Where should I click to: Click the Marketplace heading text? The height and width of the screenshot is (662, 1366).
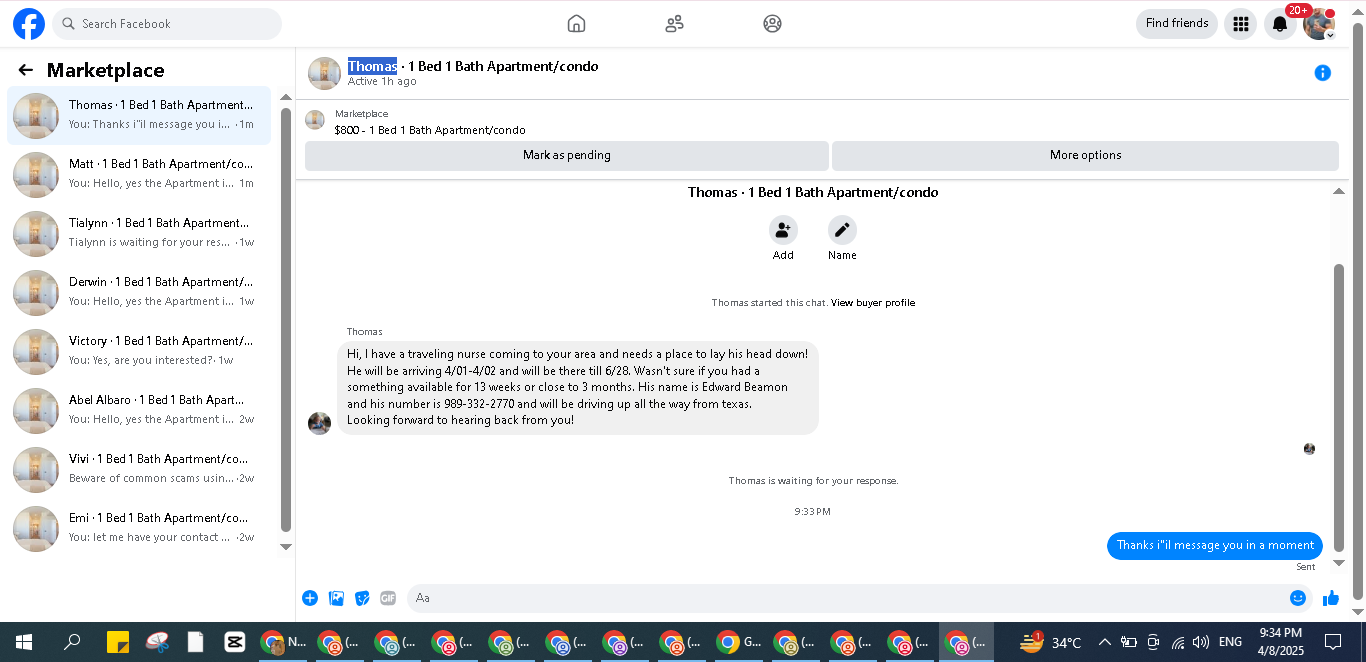coord(105,70)
